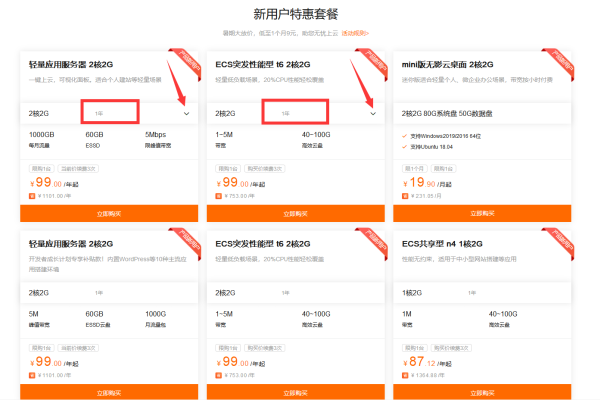The image size is (600, 400).
Task: Open the 1年 duration selector in top 轻量应用服务器 card
Action: pos(110,113)
